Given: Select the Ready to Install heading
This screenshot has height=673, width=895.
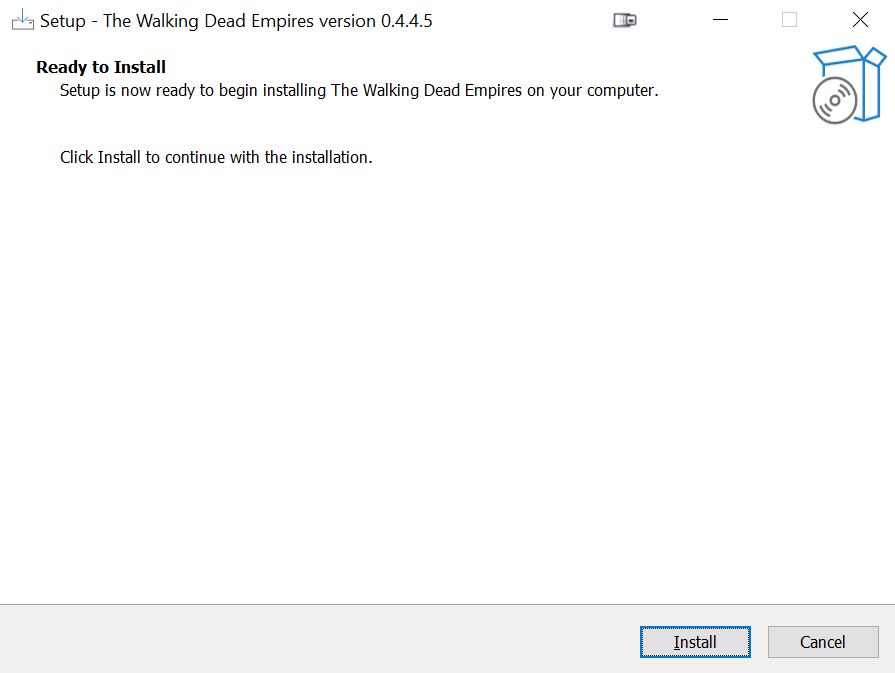Looking at the screenshot, I should (101, 67).
